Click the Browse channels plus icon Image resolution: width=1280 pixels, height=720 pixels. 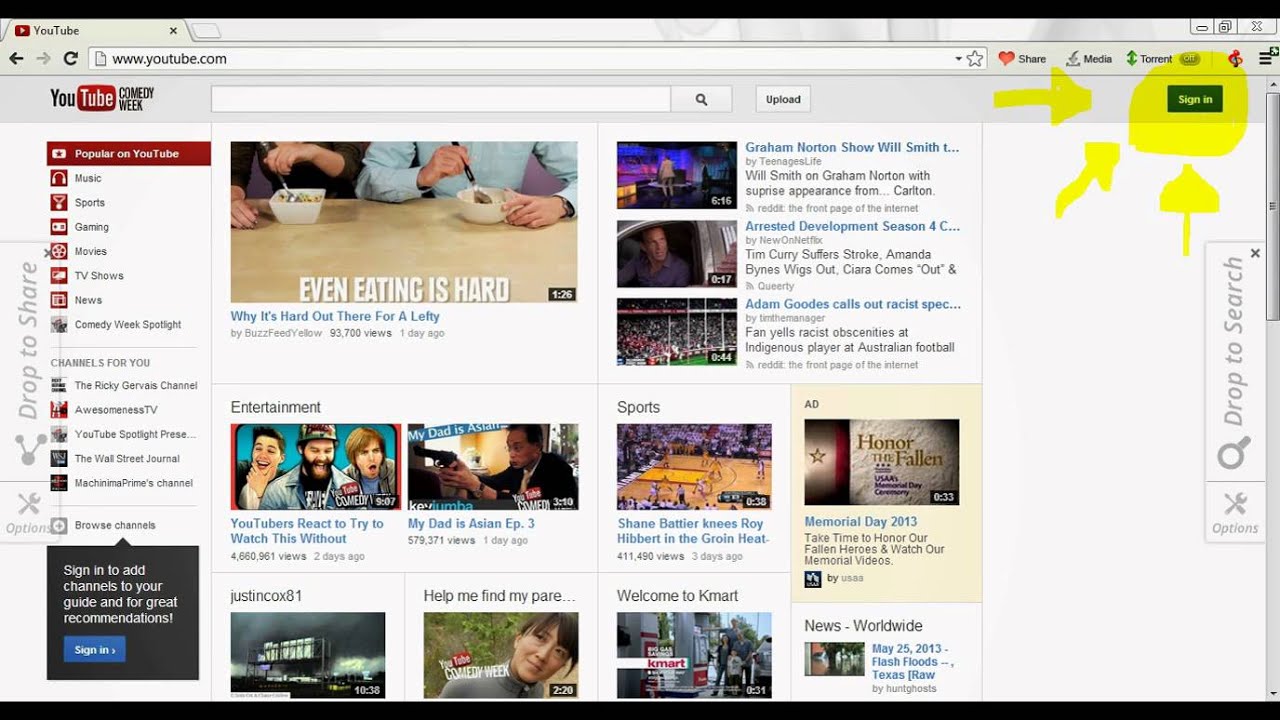[59, 525]
